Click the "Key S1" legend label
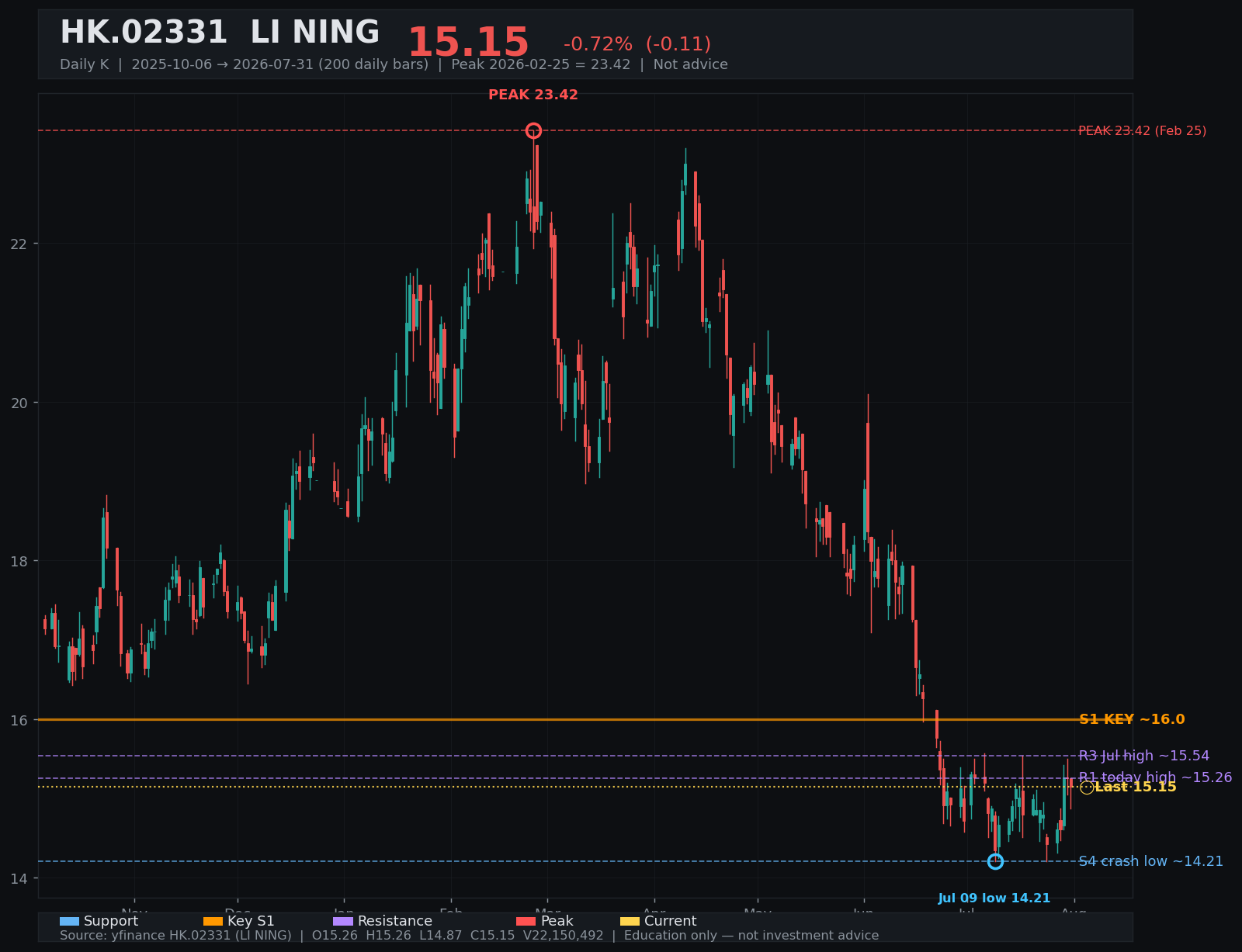This screenshot has height=952, width=1242. click(251, 921)
